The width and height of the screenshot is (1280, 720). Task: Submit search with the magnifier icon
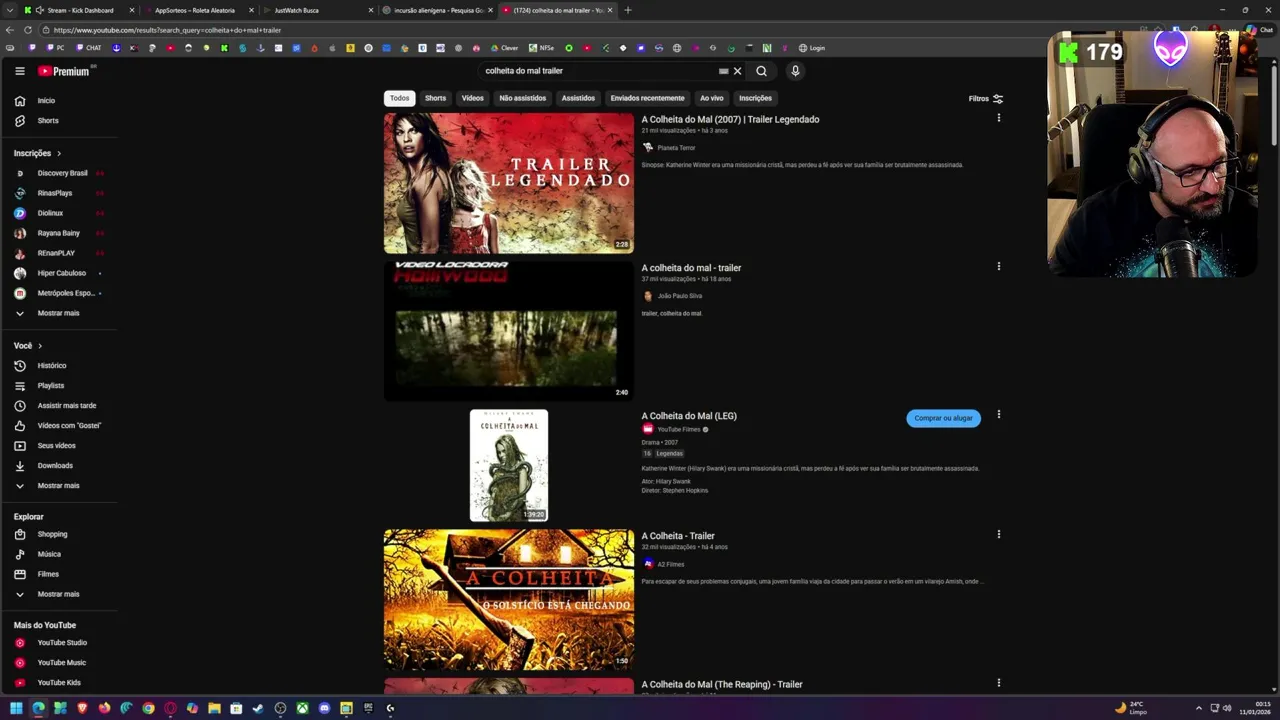coord(761,71)
